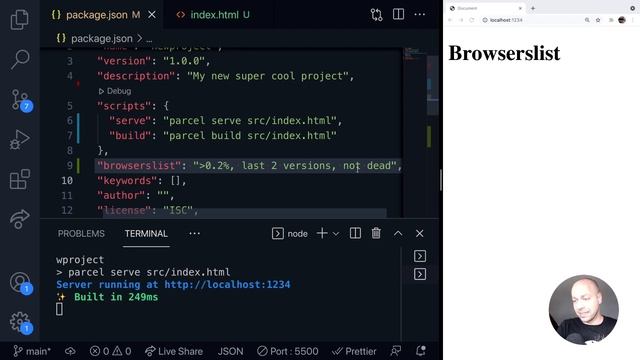Click the feedback icon in status bar

tap(395, 351)
